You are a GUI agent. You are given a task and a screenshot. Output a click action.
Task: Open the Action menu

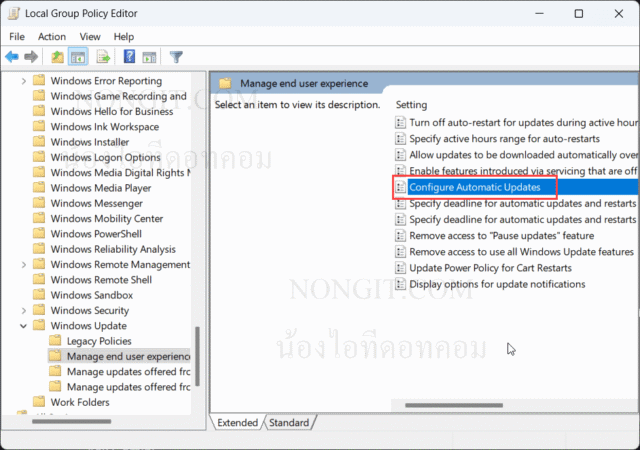(x=52, y=37)
